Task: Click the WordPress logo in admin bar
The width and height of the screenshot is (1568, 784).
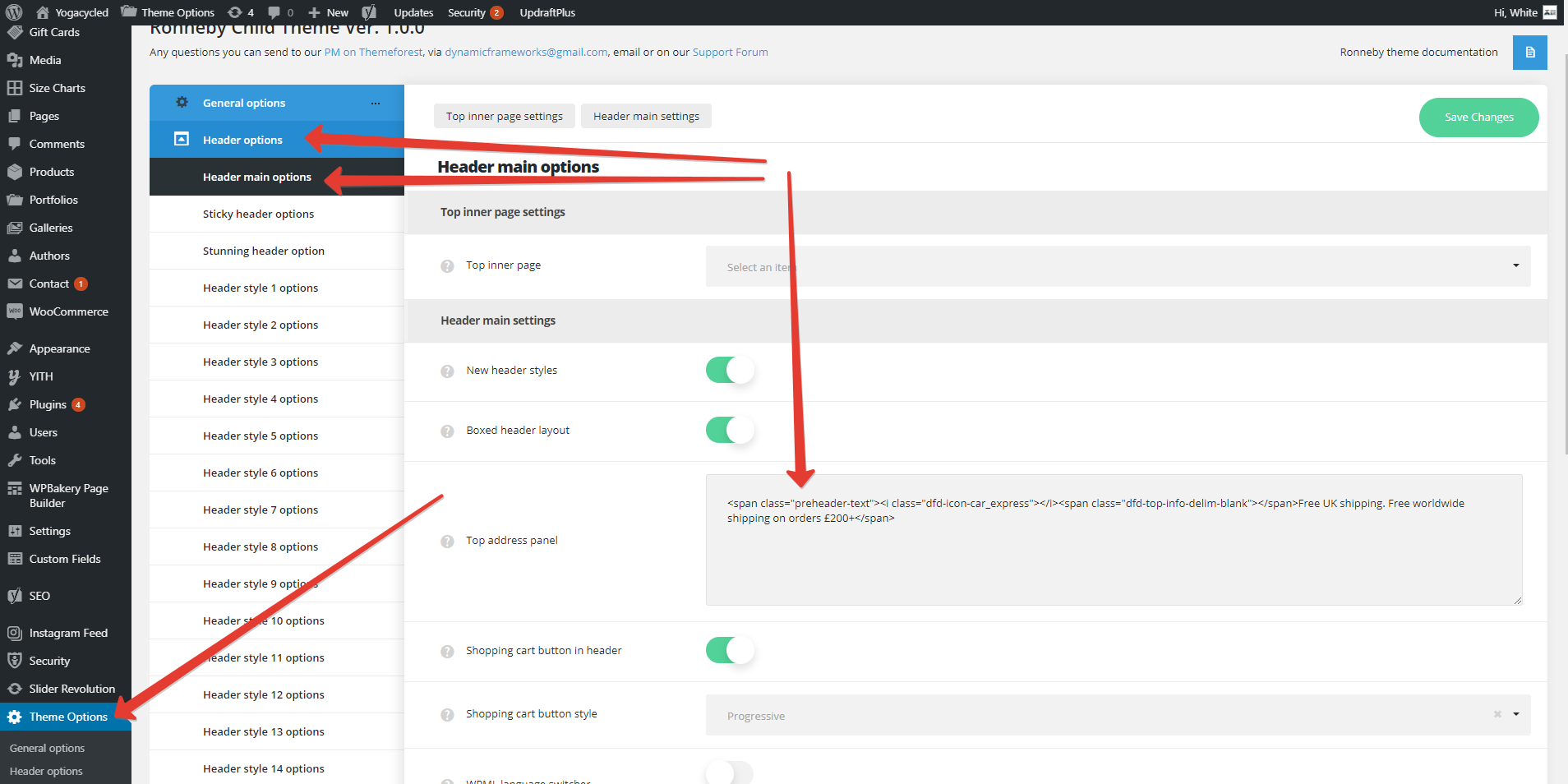Action: click(x=14, y=12)
